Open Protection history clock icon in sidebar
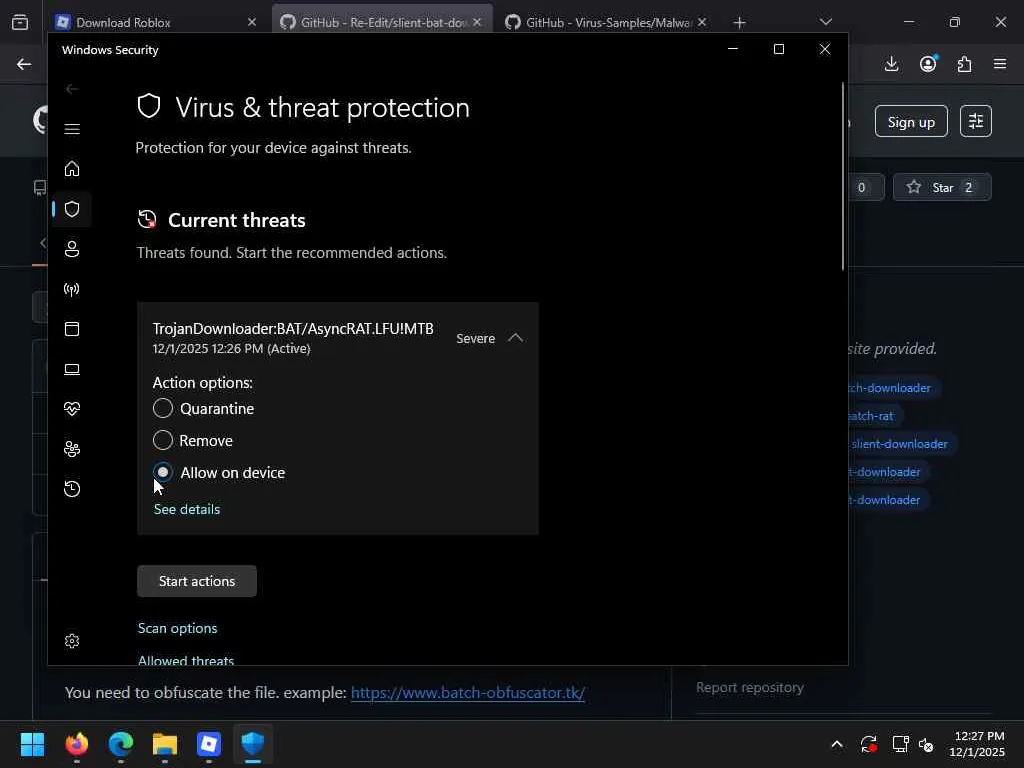 (72, 488)
